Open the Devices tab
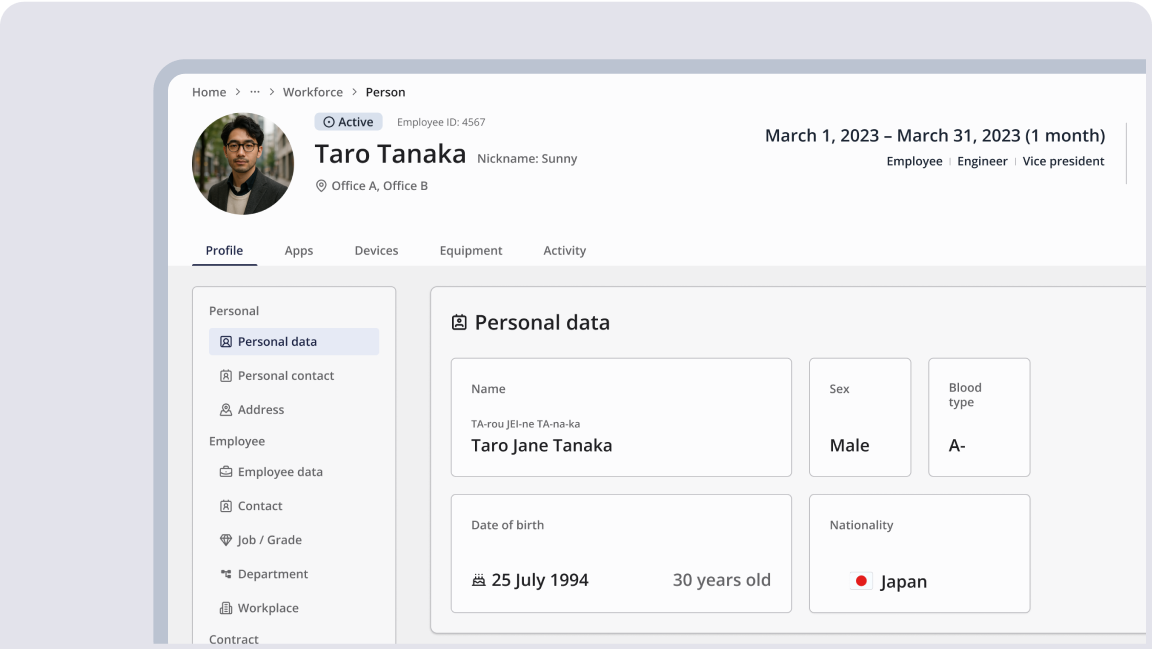The height and width of the screenshot is (649, 1152). [376, 251]
